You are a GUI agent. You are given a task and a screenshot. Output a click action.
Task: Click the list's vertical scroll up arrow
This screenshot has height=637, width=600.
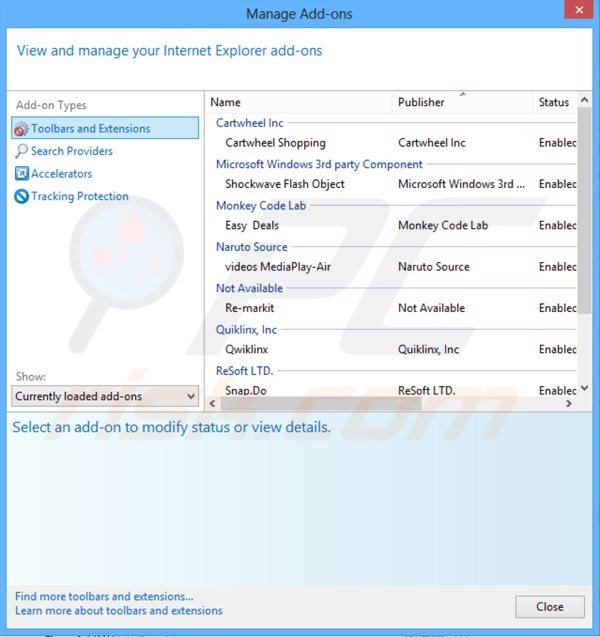tap(585, 100)
